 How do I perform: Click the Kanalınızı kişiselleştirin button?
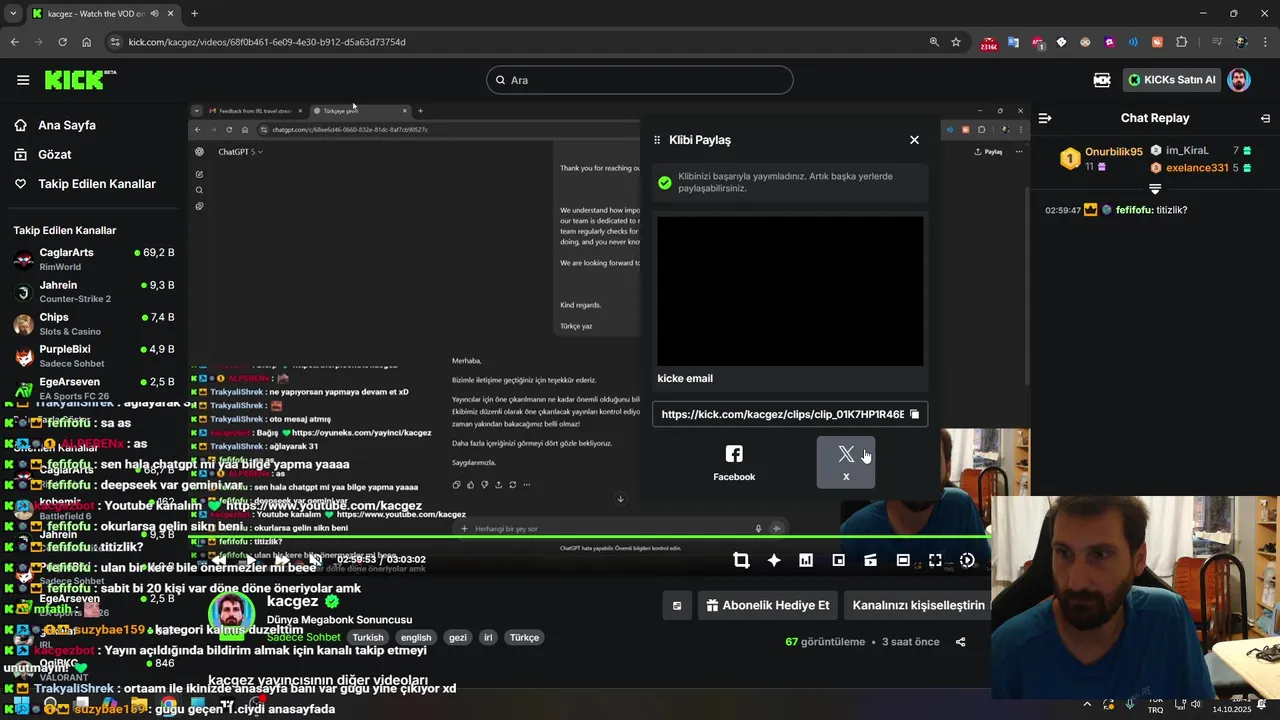pyautogui.click(x=918, y=605)
